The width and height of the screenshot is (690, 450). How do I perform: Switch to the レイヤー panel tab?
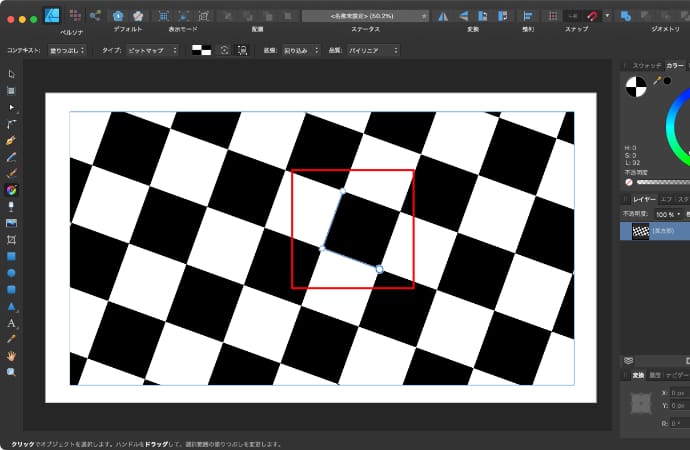[646, 199]
